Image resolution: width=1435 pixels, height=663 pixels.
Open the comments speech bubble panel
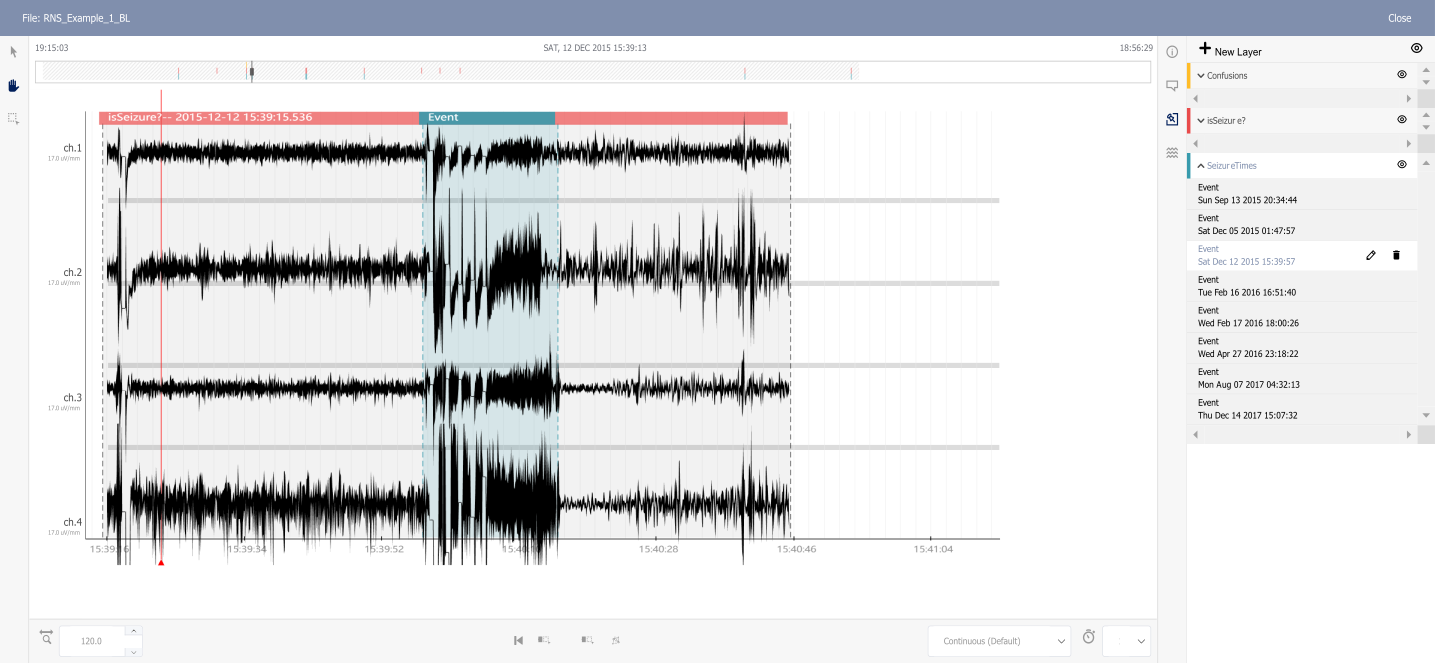tap(1172, 86)
